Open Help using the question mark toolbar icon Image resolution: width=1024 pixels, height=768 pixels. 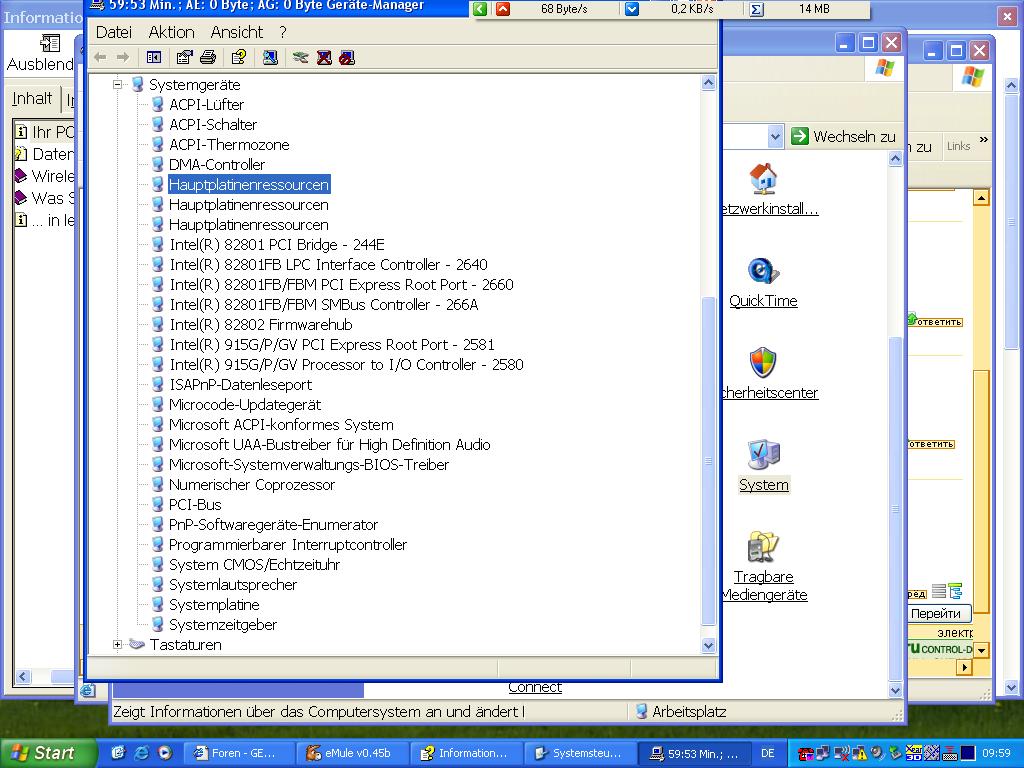point(238,57)
